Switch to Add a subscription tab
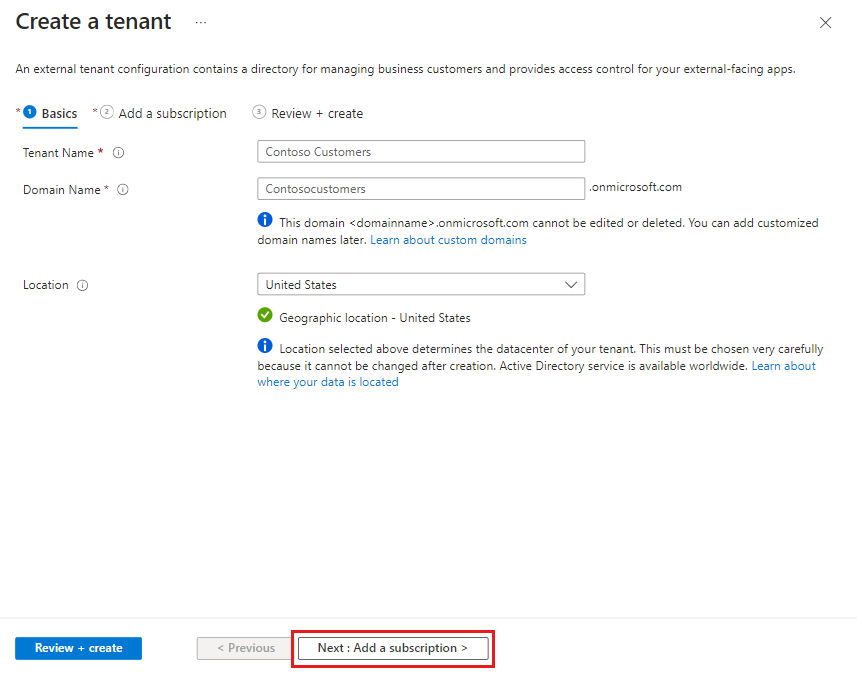The height and width of the screenshot is (685, 857). [x=172, y=114]
